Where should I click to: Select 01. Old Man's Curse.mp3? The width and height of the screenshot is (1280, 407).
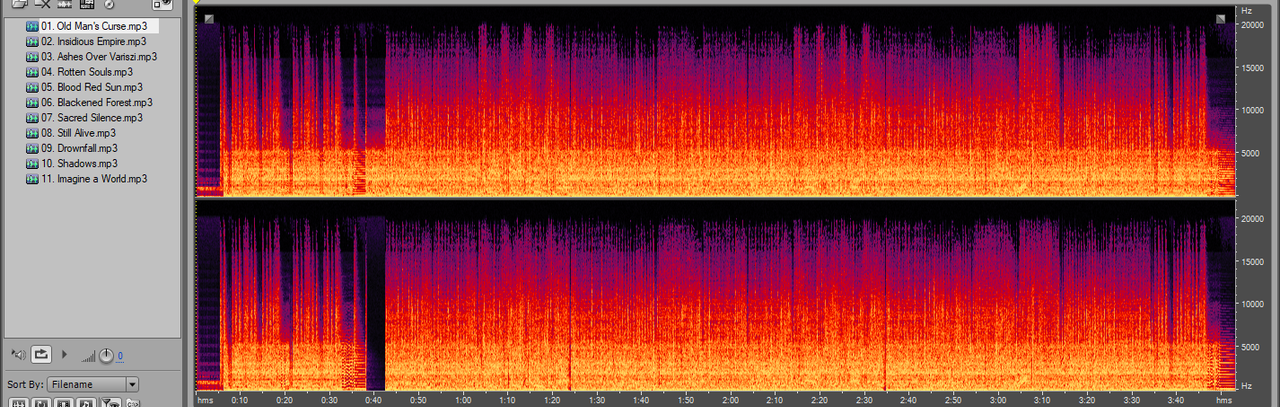point(92,26)
